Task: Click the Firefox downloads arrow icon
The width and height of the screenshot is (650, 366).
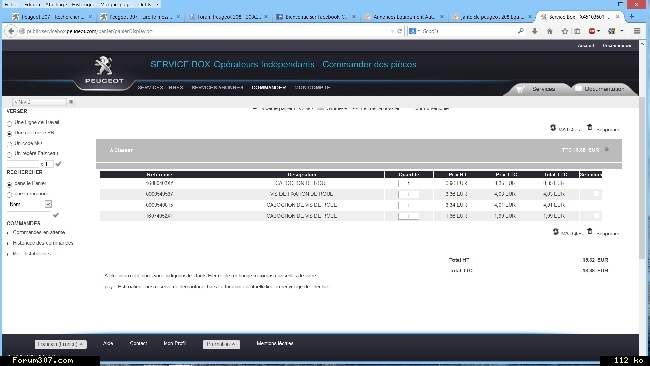Action: point(535,31)
